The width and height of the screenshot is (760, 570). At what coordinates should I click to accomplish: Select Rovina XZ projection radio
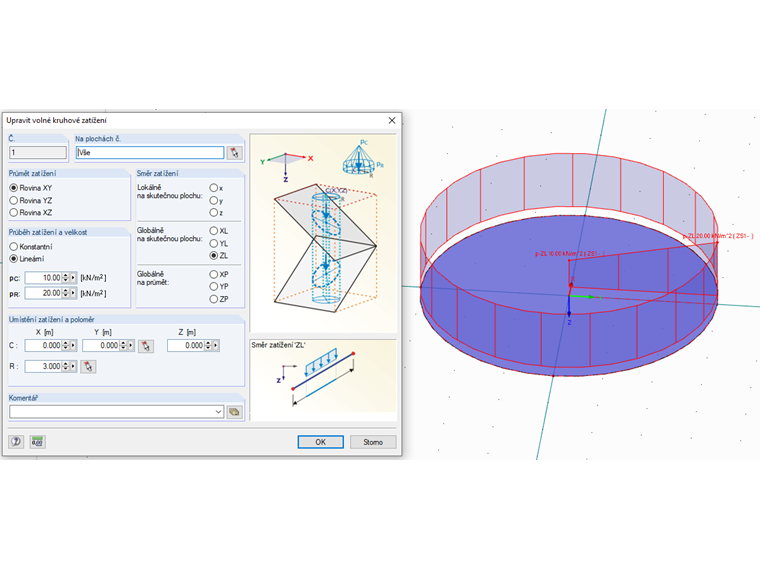14,212
